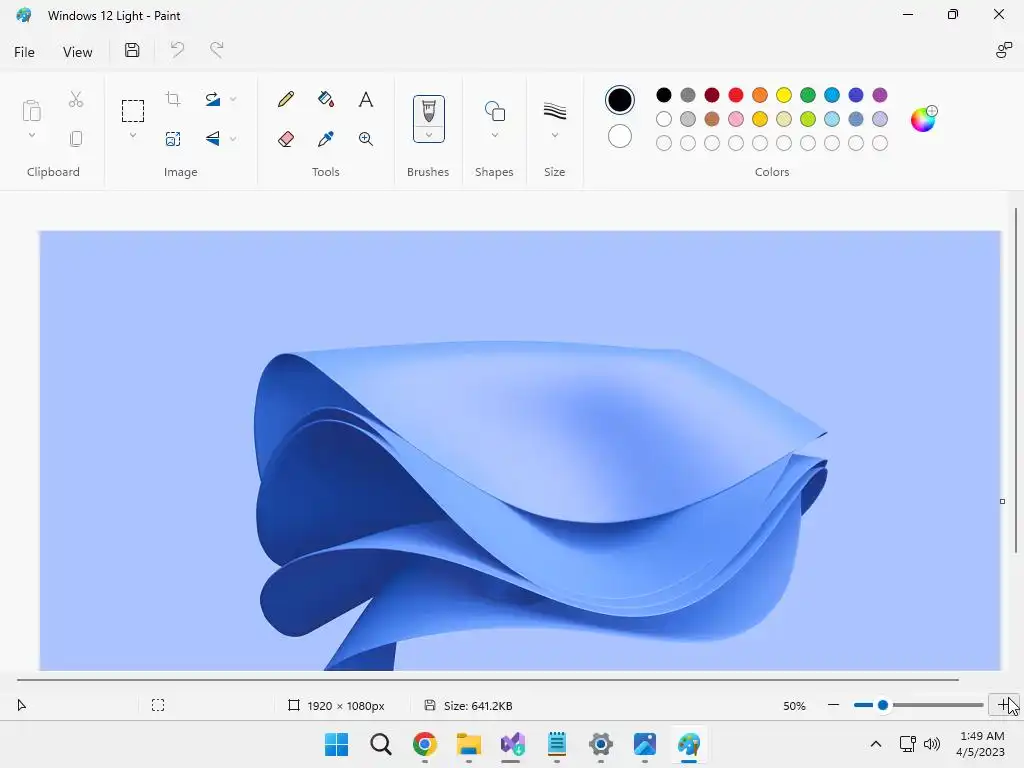1024x768 pixels.
Task: Click the blue wallpaper image on canvas
Action: pos(520,451)
